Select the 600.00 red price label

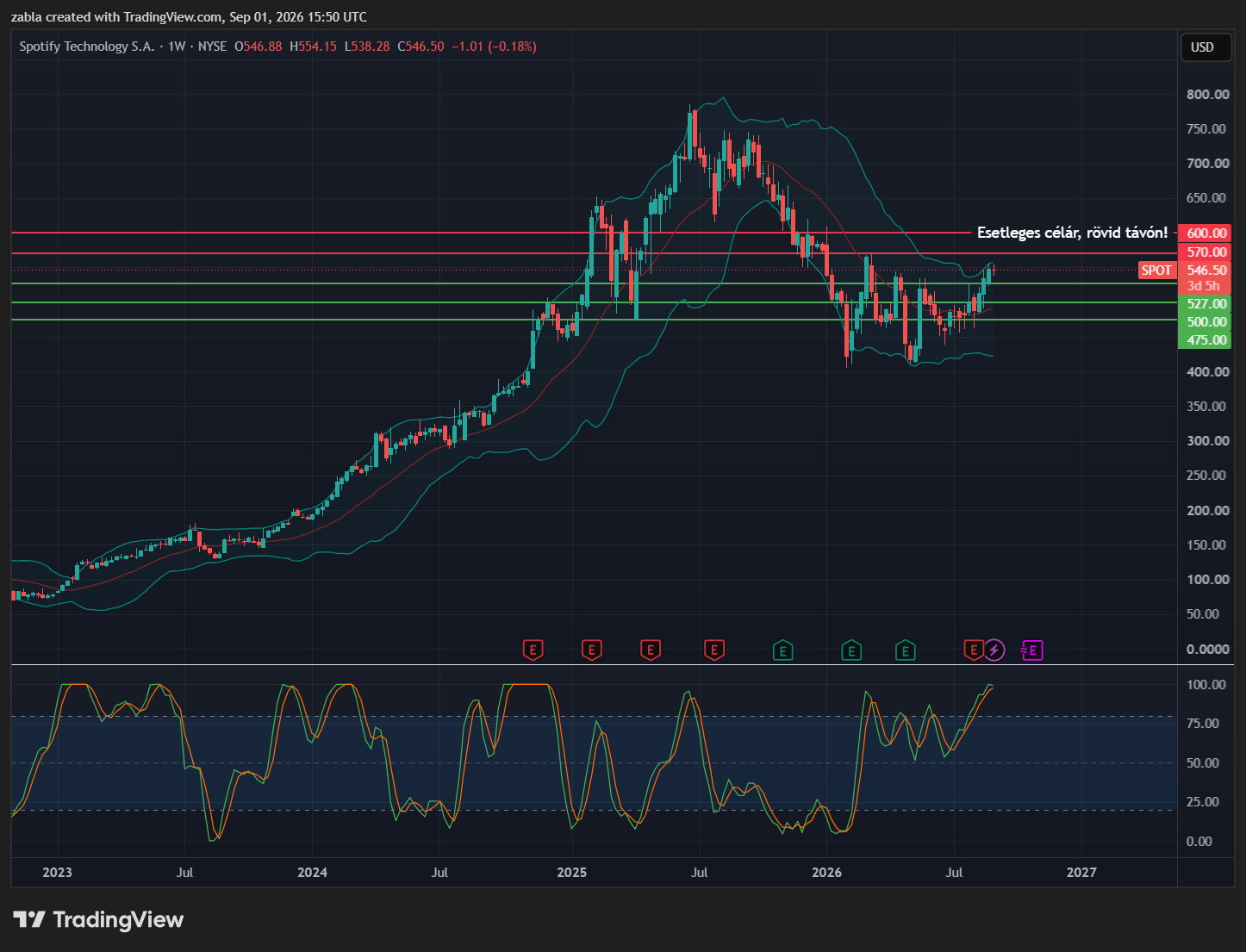[x=1206, y=233]
